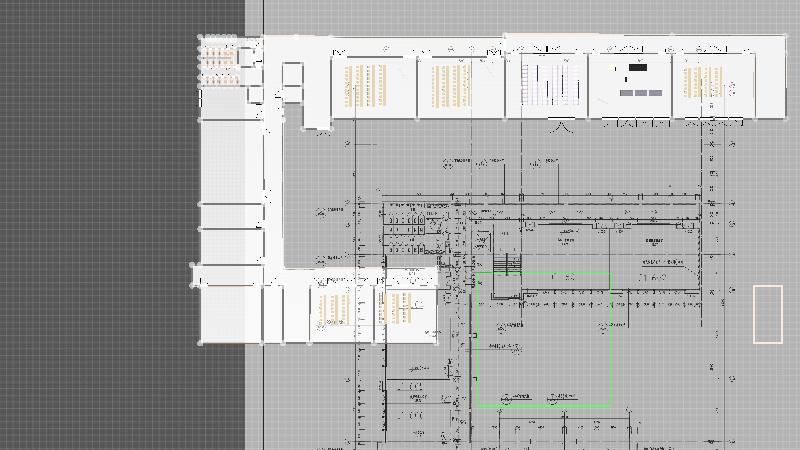Select the green outlined rectangle's top edge
Screen dimensions: 800x450
click(x=543, y=273)
